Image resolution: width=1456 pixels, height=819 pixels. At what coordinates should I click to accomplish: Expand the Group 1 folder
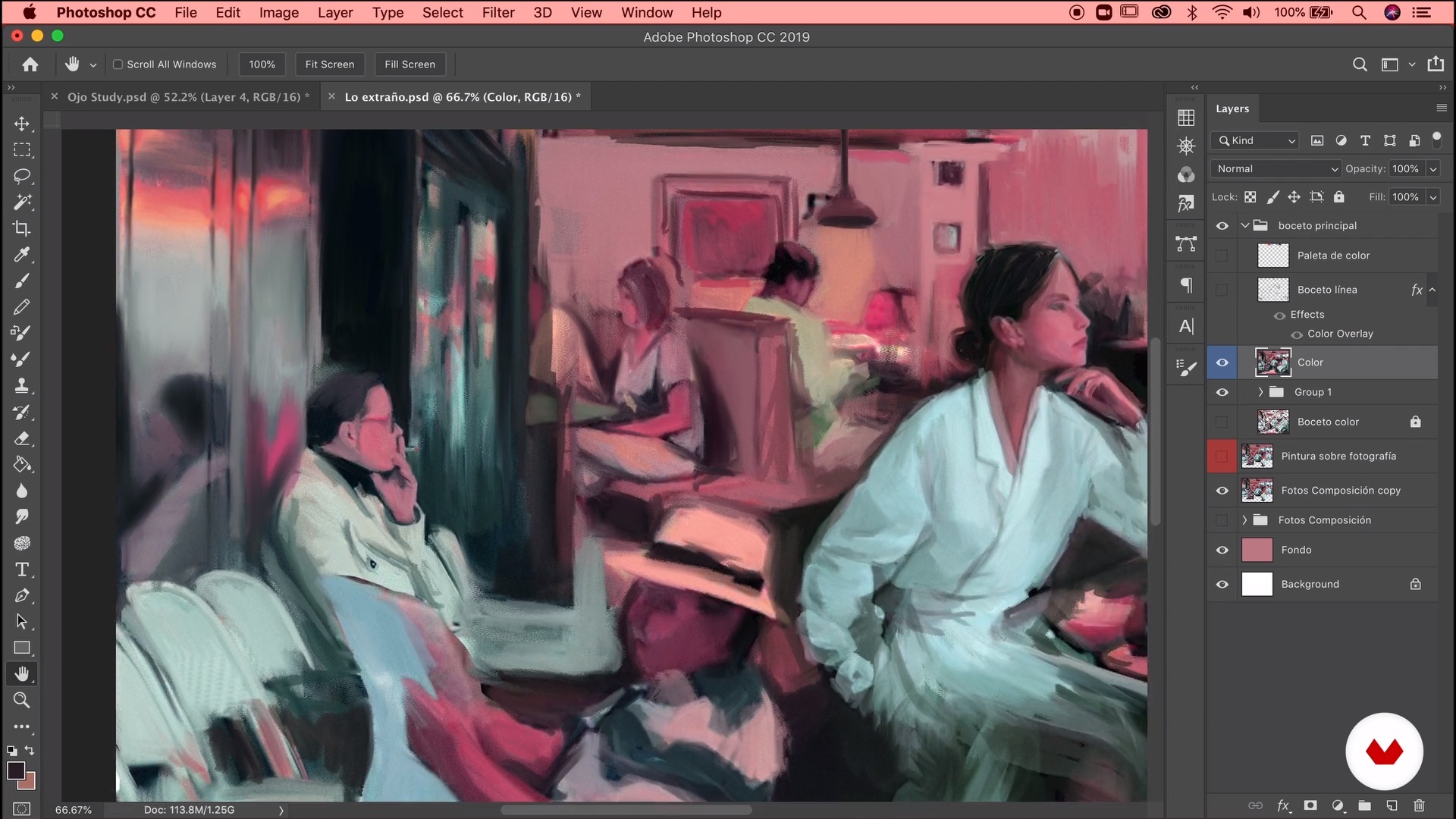(1260, 392)
